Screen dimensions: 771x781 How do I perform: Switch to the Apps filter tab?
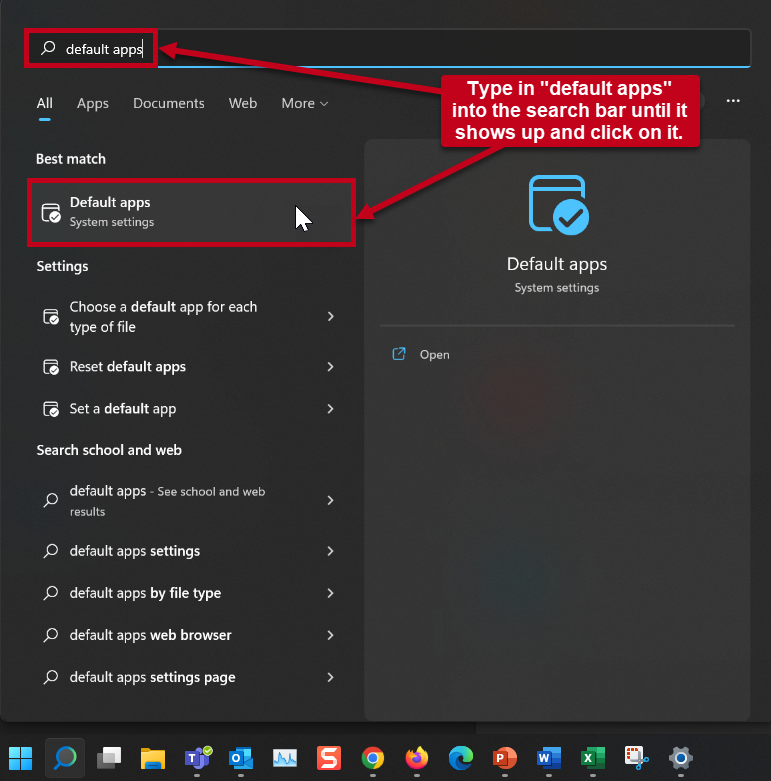pos(93,103)
